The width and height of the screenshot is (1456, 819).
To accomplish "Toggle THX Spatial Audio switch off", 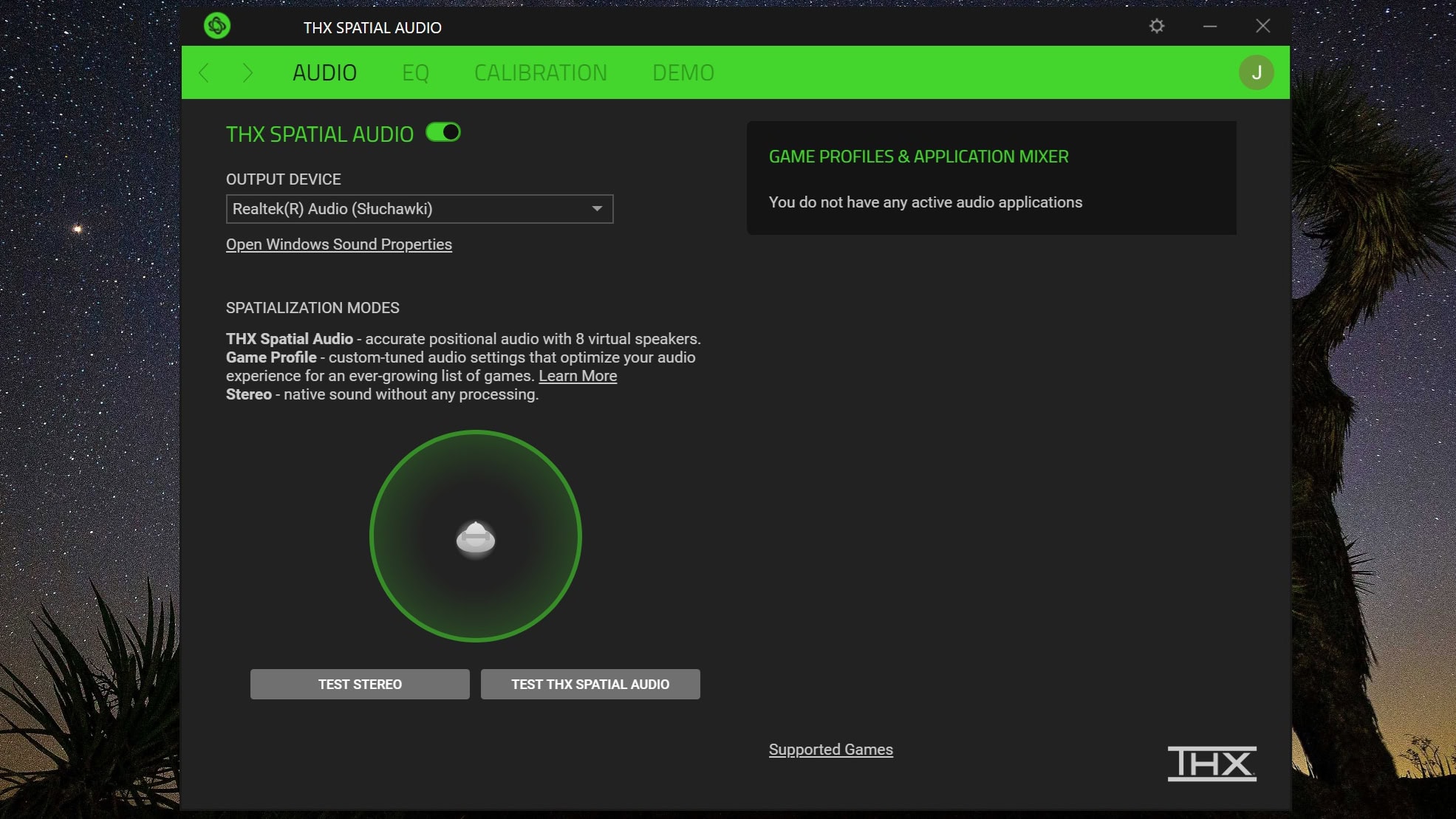I will pos(443,132).
